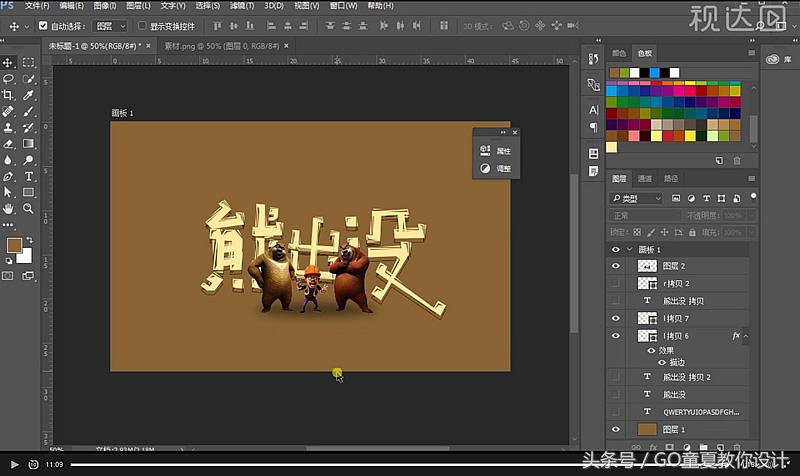Viewport: 800px width, 476px height.
Task: Open the auto-select 图层 dropdown
Action: click(110, 26)
